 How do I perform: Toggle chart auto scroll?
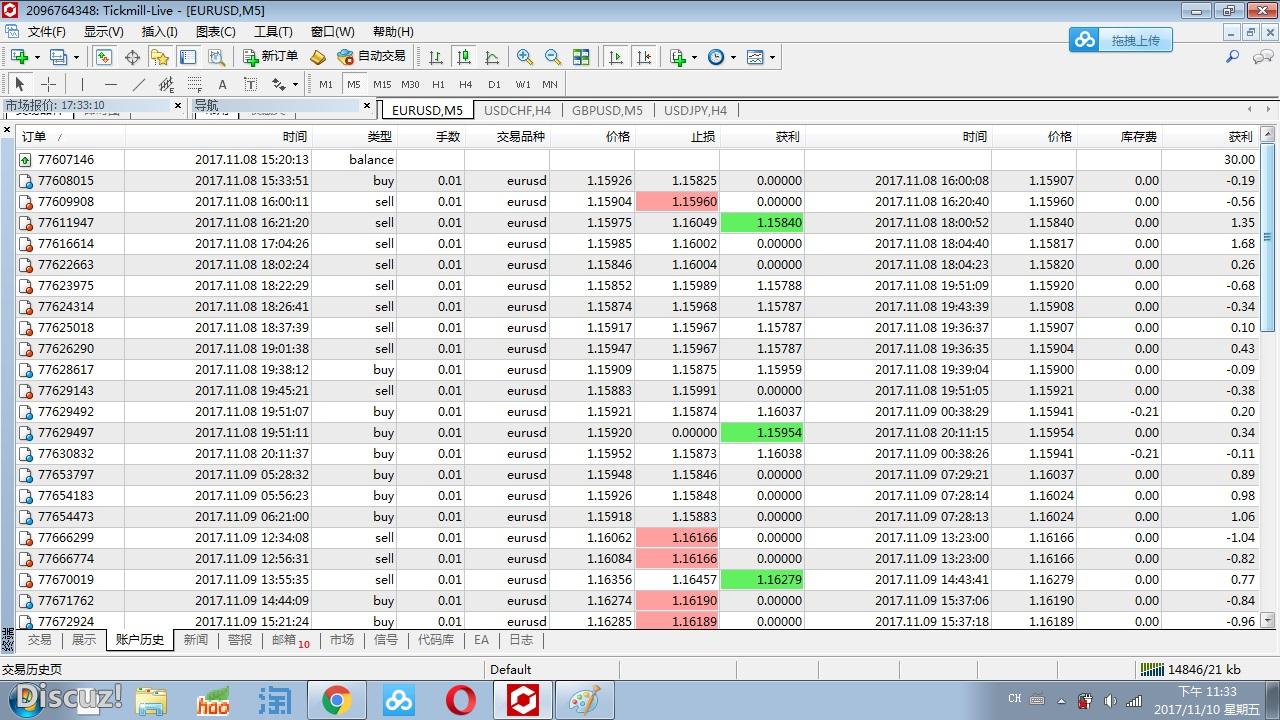[616, 57]
